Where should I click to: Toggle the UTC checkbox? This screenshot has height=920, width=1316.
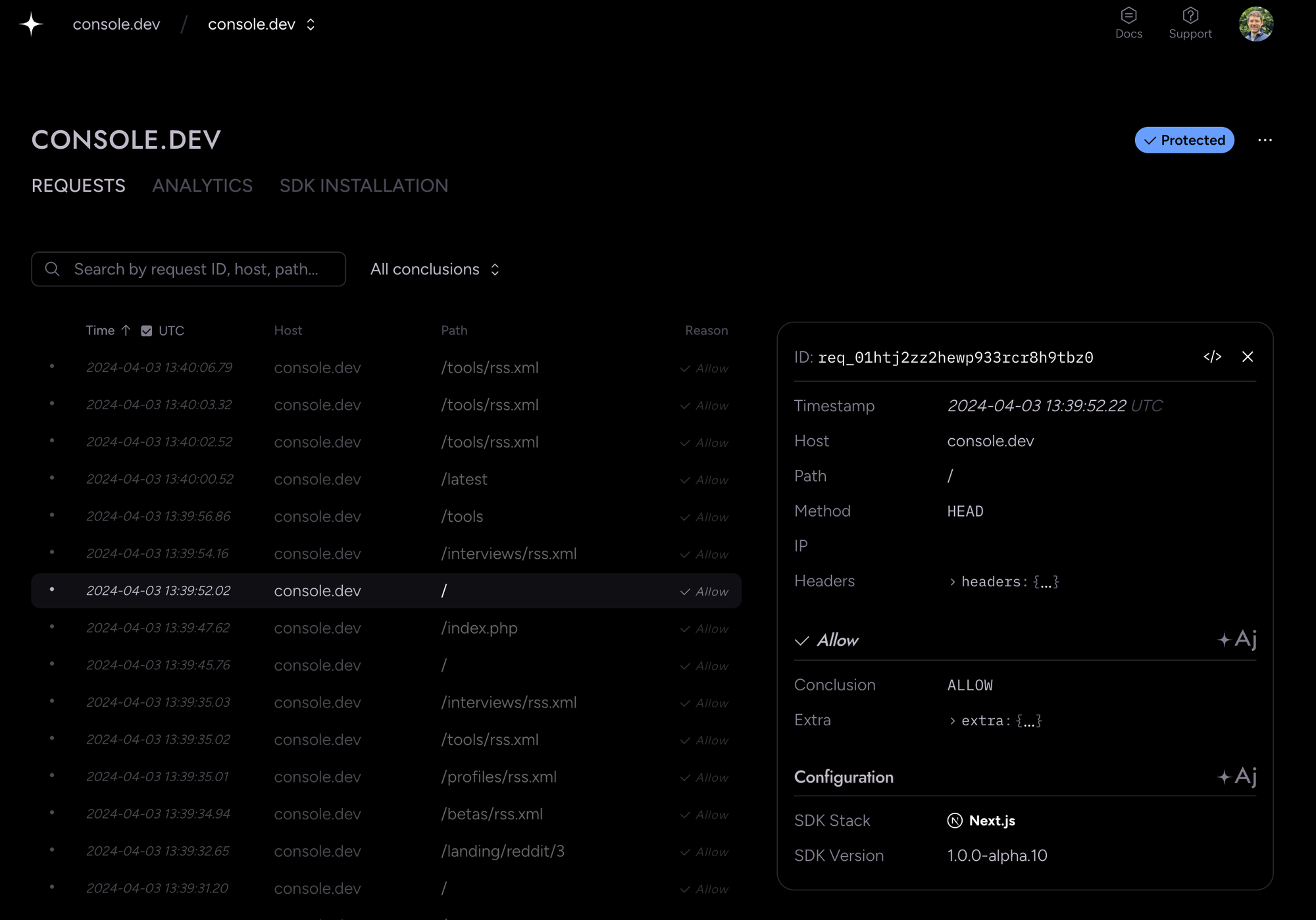(147, 331)
